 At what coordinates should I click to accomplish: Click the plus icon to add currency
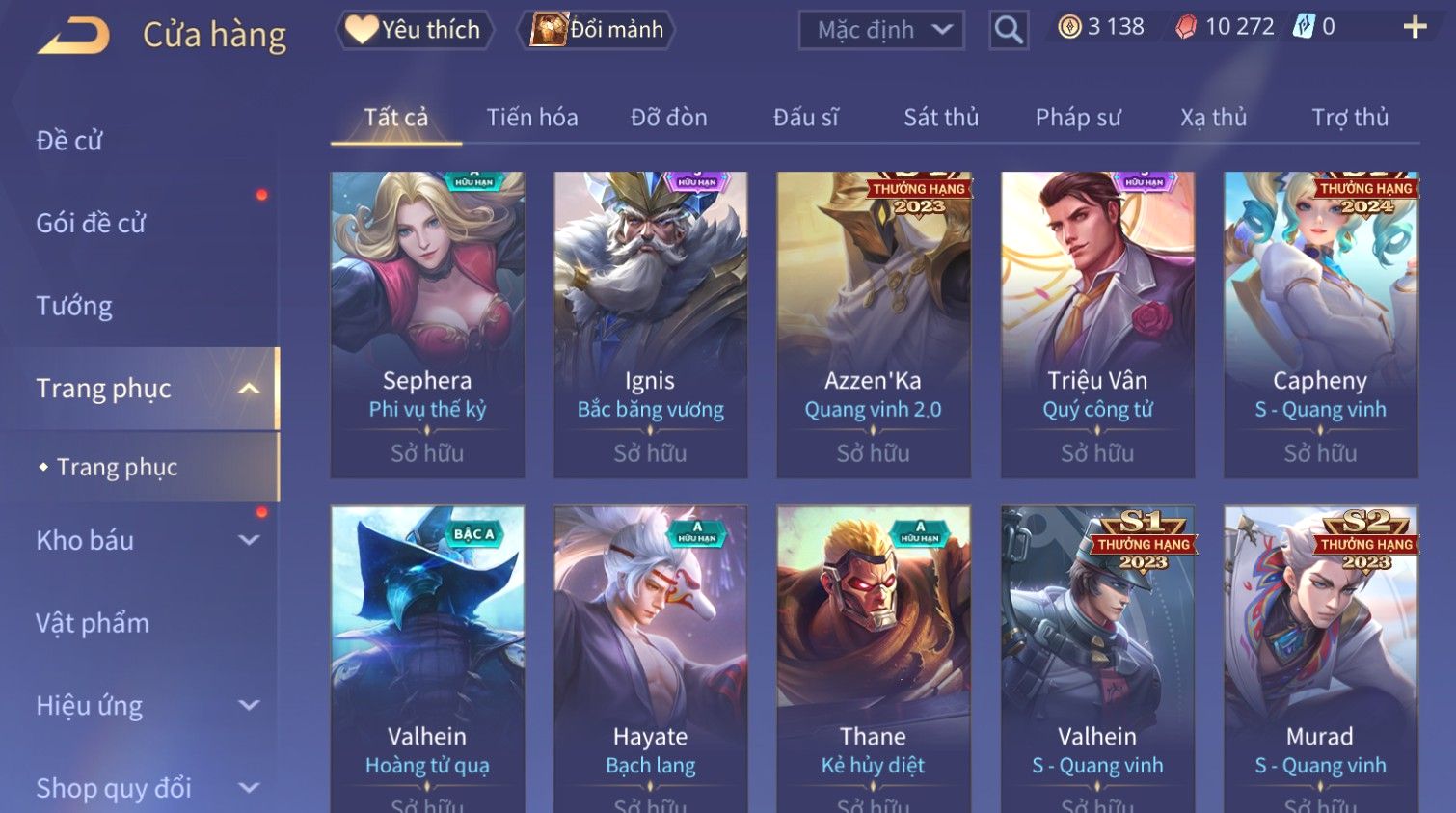[x=1415, y=27]
